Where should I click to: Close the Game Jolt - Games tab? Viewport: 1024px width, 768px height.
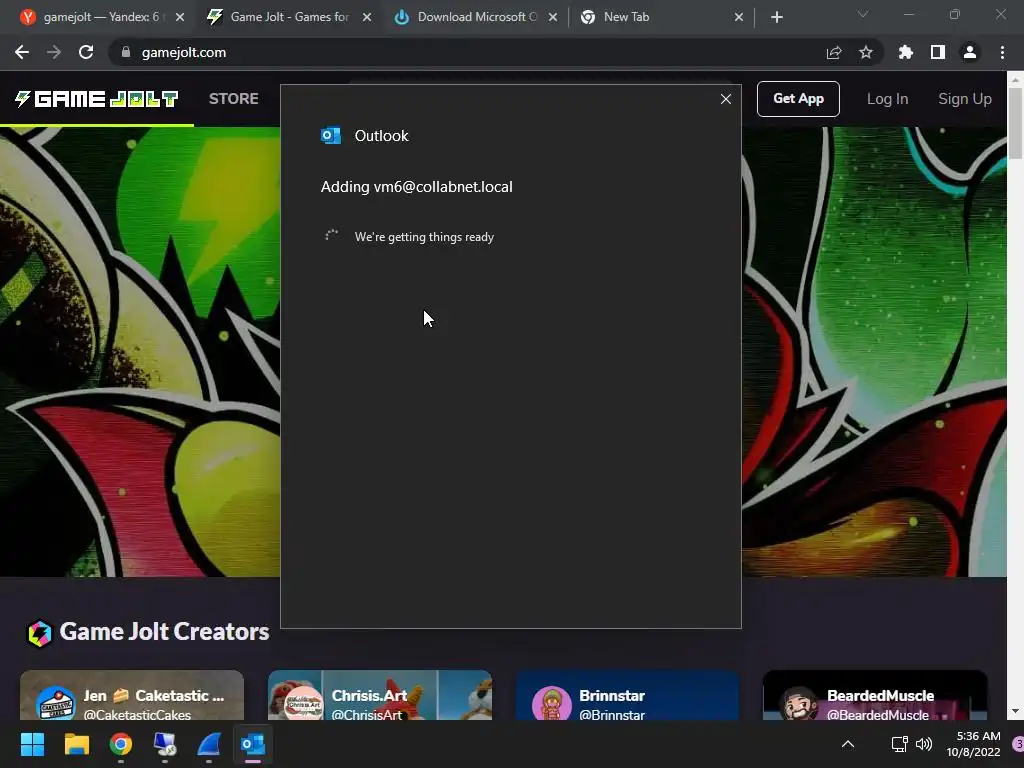[x=367, y=17]
